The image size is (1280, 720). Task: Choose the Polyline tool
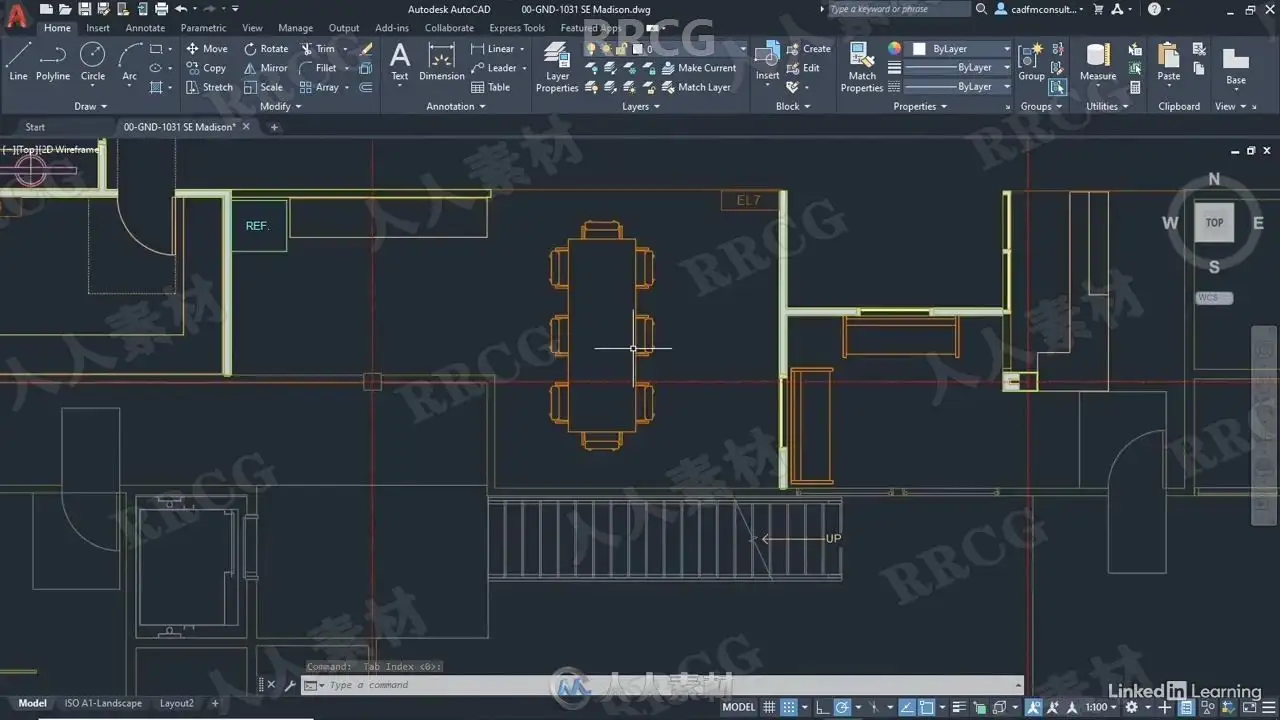(53, 61)
